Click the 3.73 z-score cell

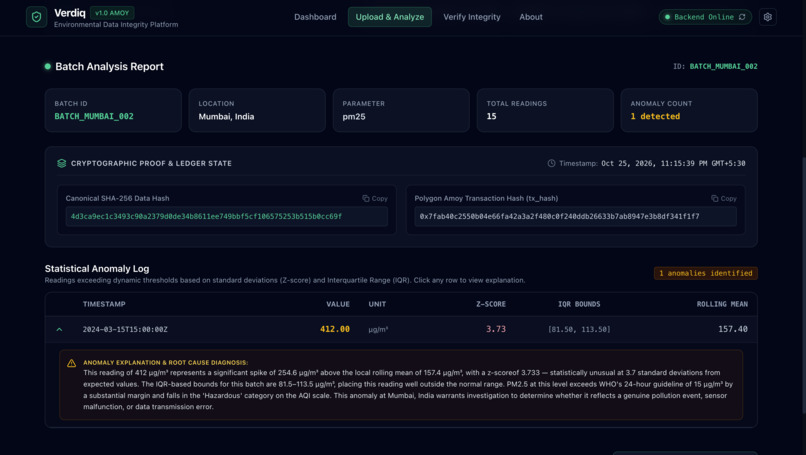[496, 329]
